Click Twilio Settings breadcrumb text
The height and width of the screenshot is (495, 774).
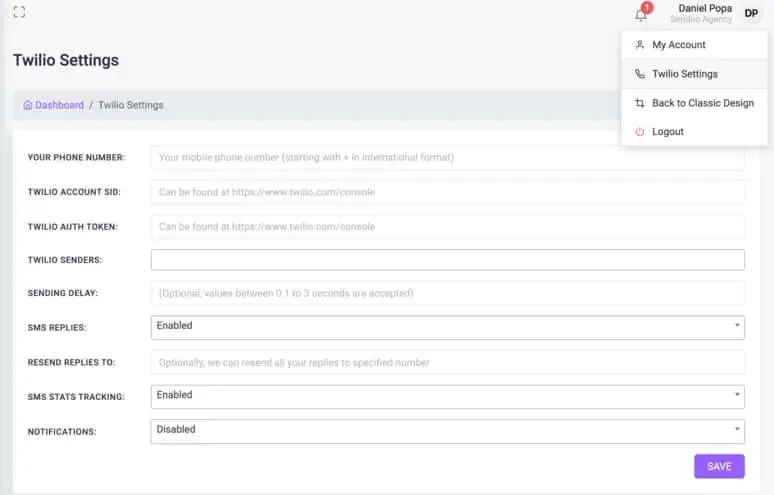(x=131, y=105)
